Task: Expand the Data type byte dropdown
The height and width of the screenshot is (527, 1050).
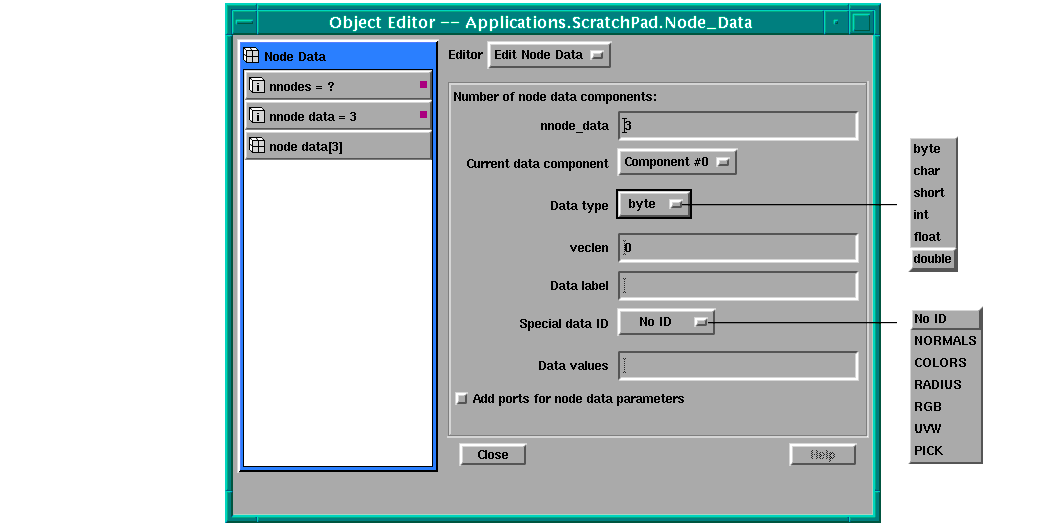Action: point(654,204)
